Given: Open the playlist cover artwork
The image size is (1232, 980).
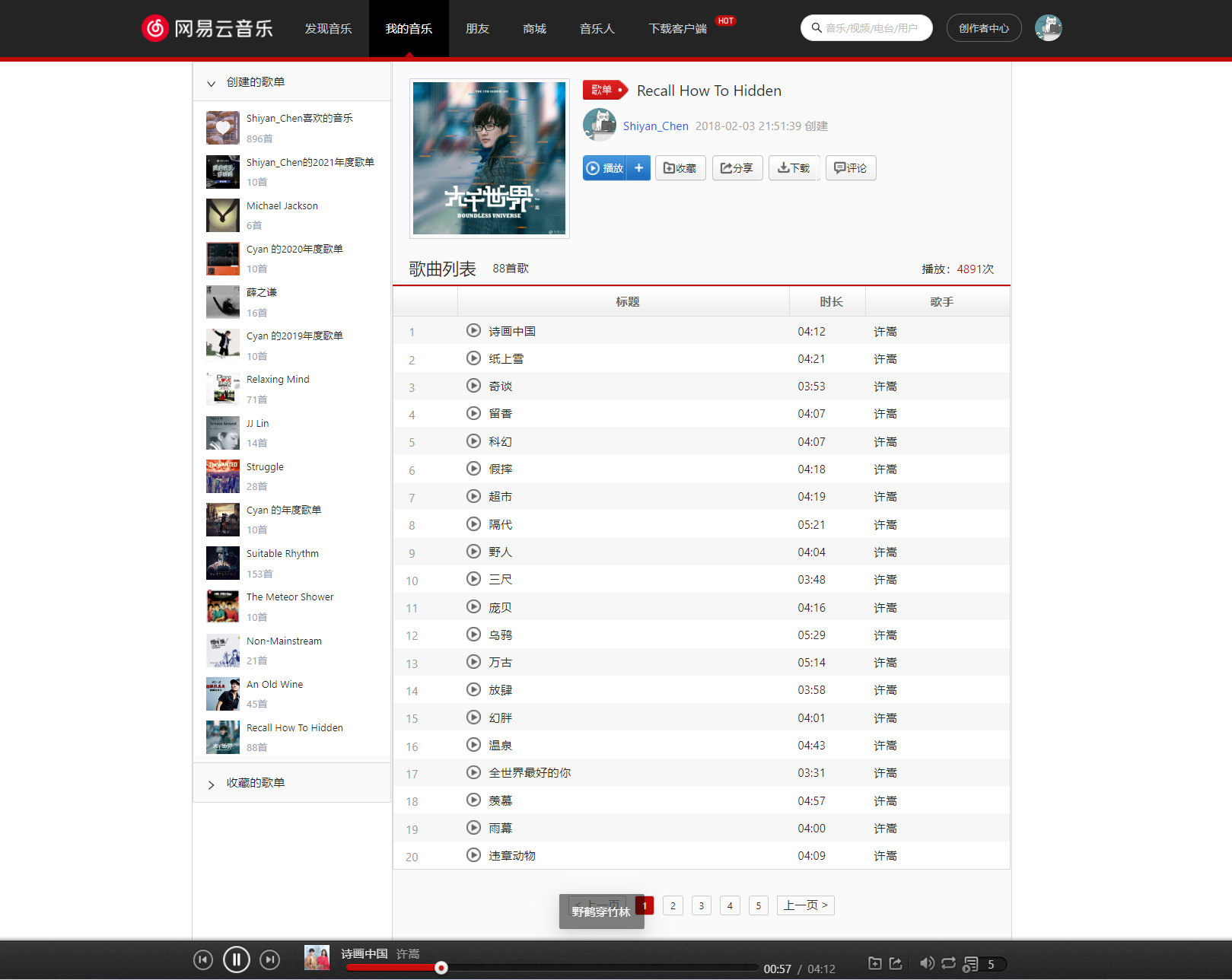Looking at the screenshot, I should pos(489,158).
